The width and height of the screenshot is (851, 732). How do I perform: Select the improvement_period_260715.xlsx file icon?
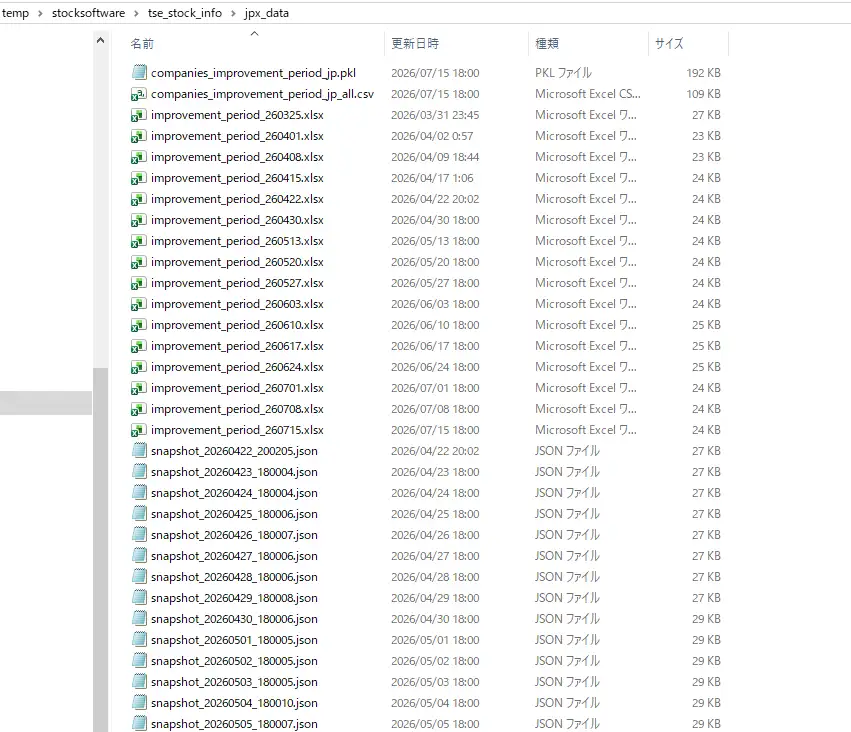click(139, 430)
